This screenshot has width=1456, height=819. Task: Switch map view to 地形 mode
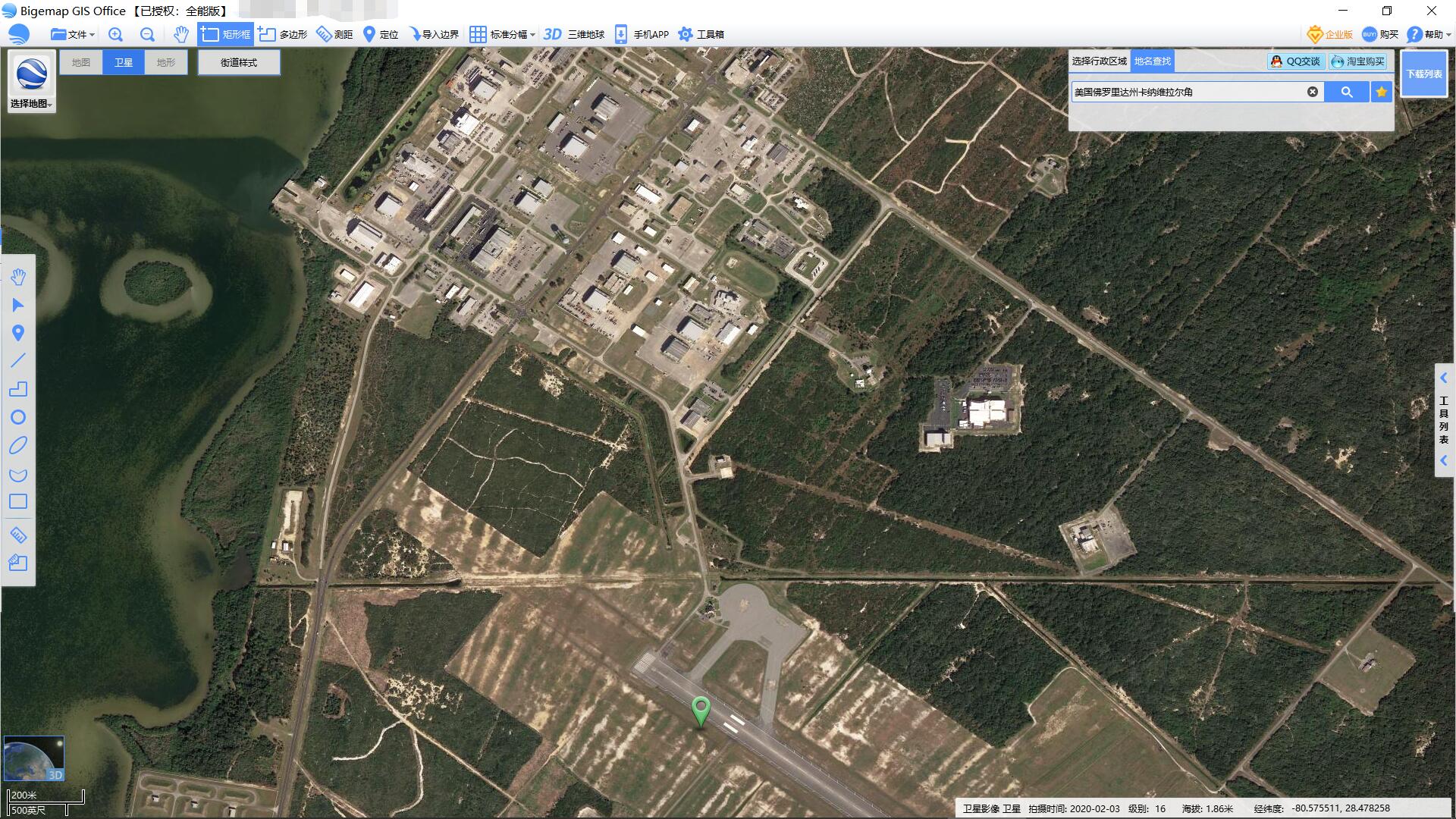[165, 62]
